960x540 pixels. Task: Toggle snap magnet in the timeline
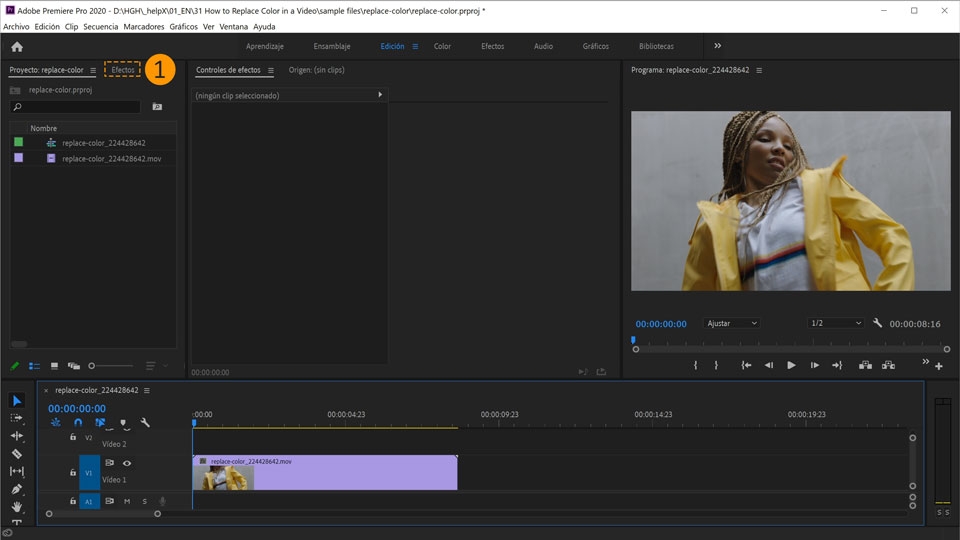pyautogui.click(x=78, y=423)
